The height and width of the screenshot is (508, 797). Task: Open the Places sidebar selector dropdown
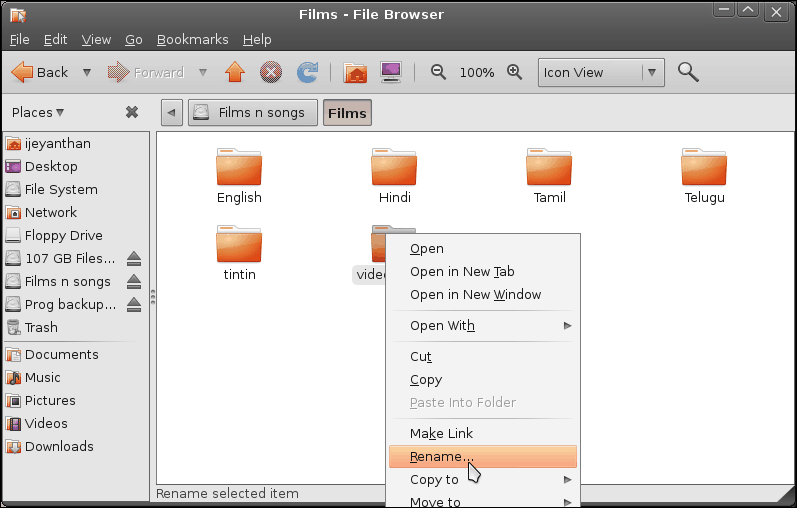tap(38, 113)
